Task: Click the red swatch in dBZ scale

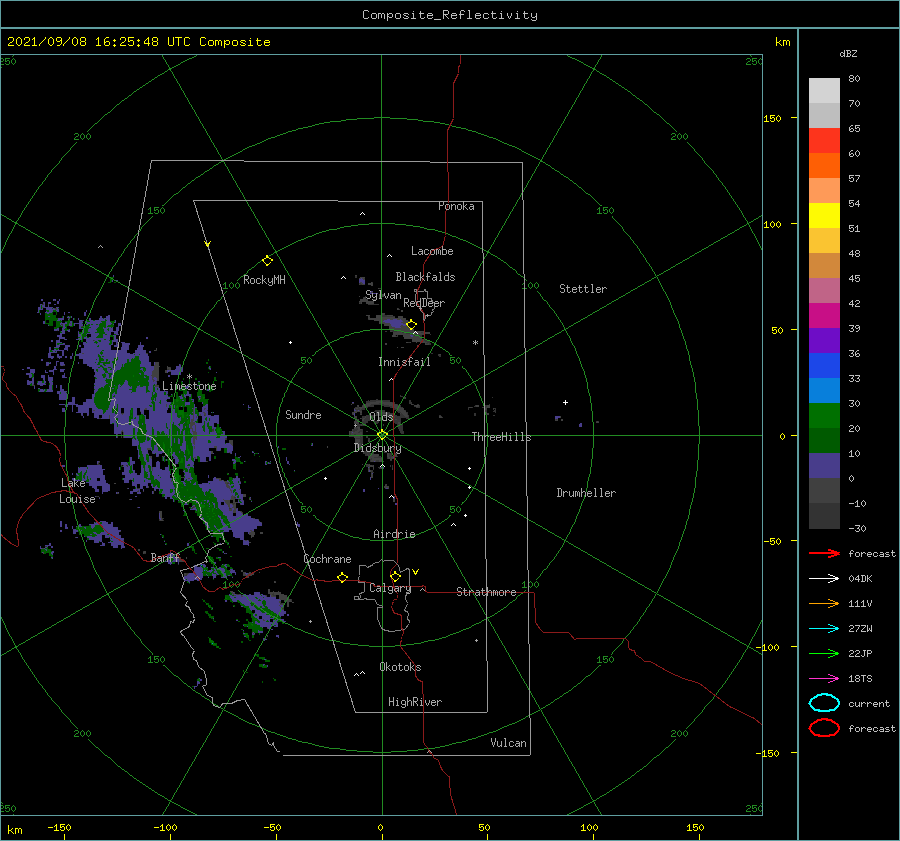Action: click(x=824, y=141)
